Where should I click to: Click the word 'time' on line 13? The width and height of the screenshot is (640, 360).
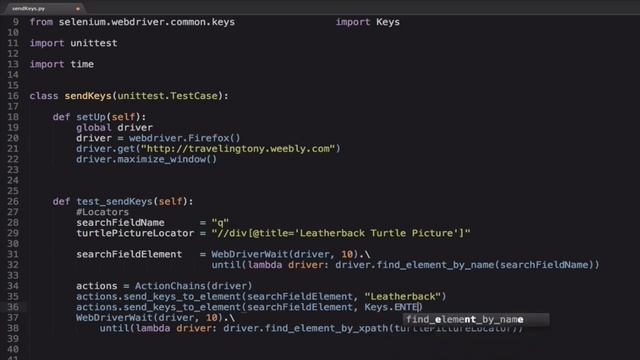tap(82, 64)
